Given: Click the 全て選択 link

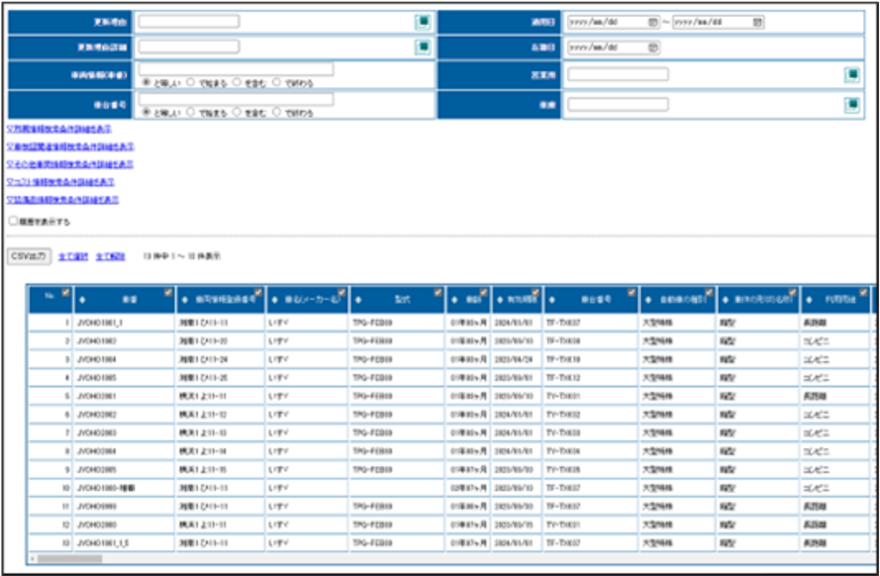Looking at the screenshot, I should [x=73, y=257].
